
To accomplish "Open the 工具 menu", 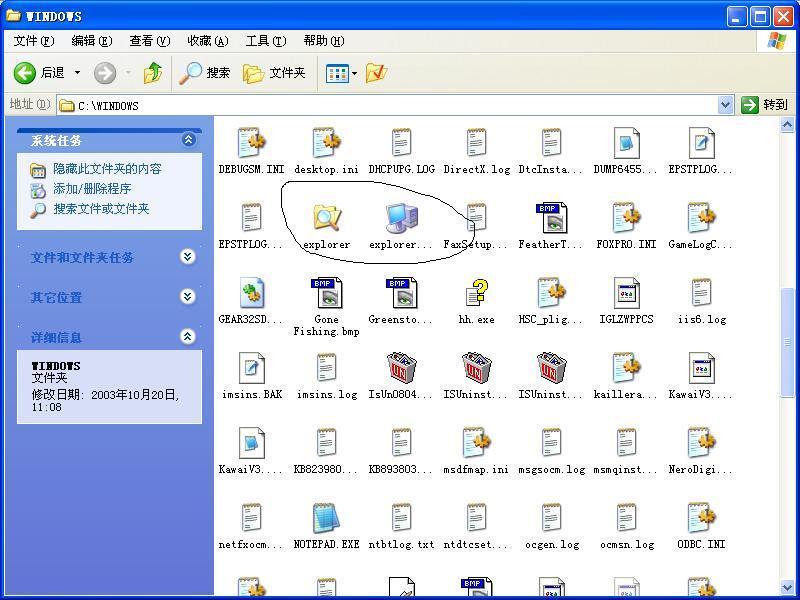I will [x=266, y=41].
